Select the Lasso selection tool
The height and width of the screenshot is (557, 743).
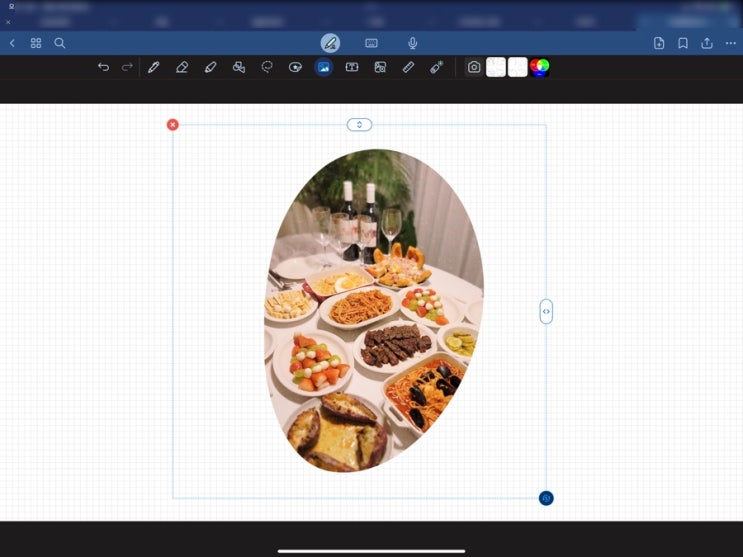(x=267, y=67)
